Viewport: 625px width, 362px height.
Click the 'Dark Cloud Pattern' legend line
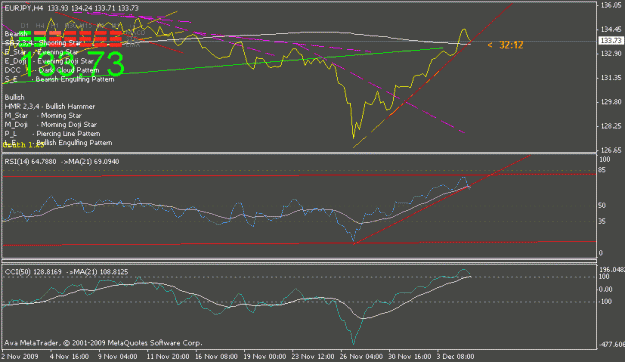[52, 70]
